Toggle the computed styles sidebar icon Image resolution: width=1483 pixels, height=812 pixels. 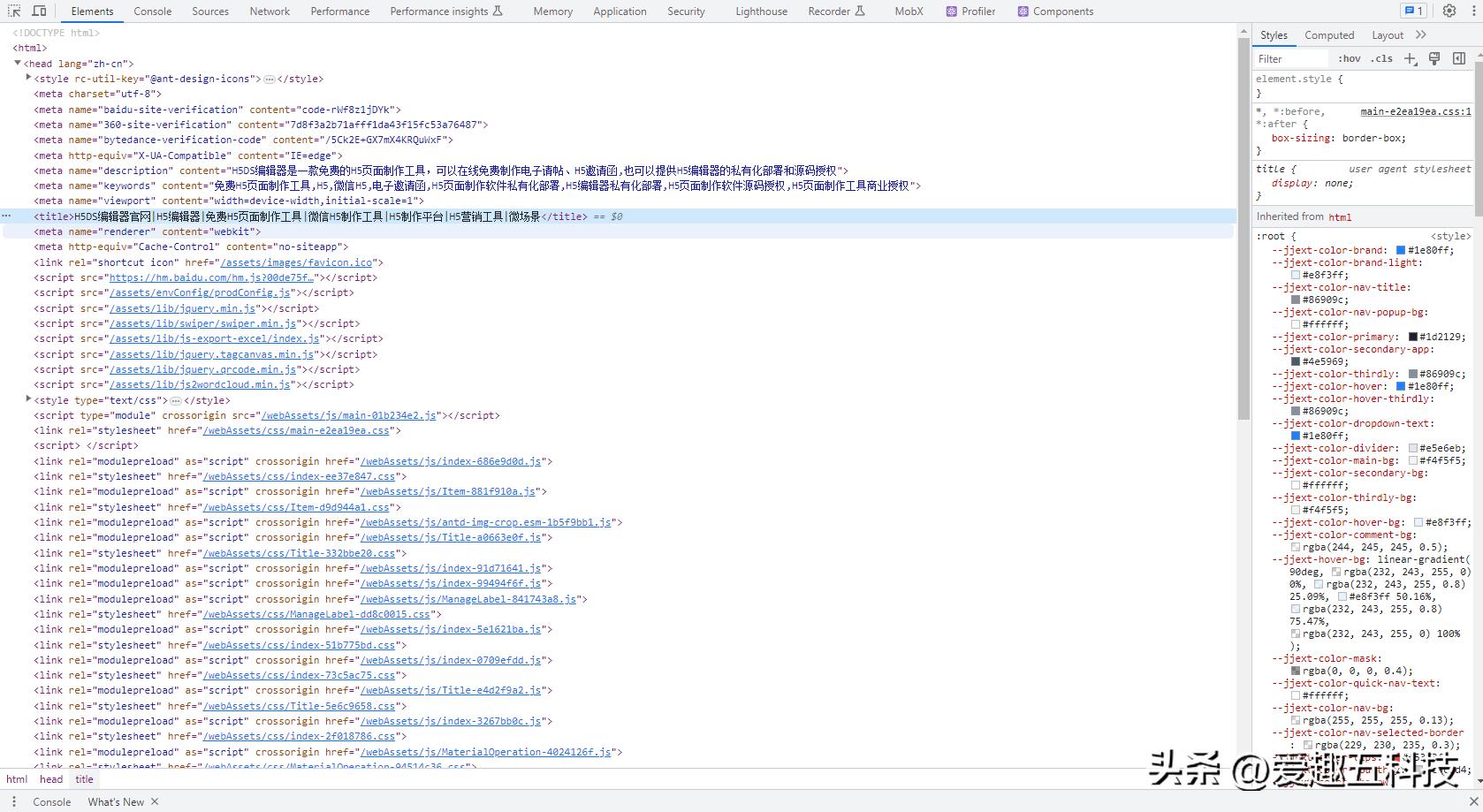click(1459, 59)
